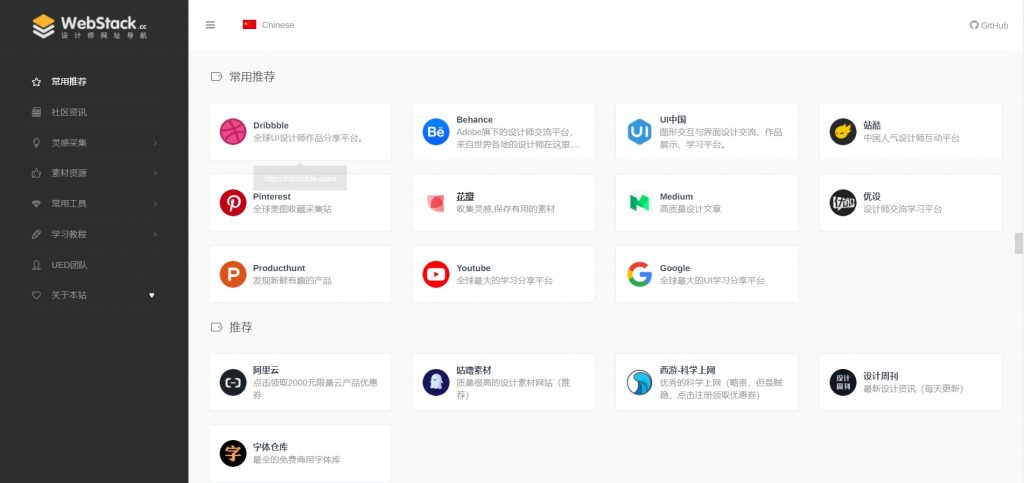Click the Google G logo
The width and height of the screenshot is (1024, 483).
click(639, 274)
